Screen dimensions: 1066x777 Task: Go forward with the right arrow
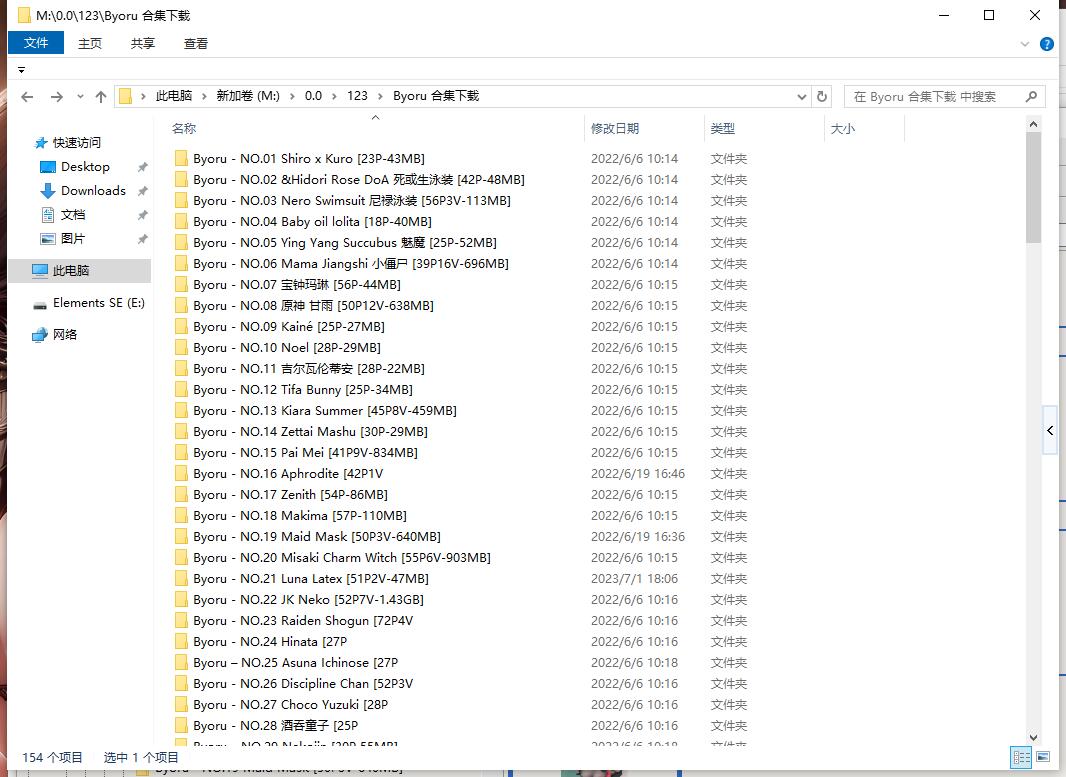(57, 97)
